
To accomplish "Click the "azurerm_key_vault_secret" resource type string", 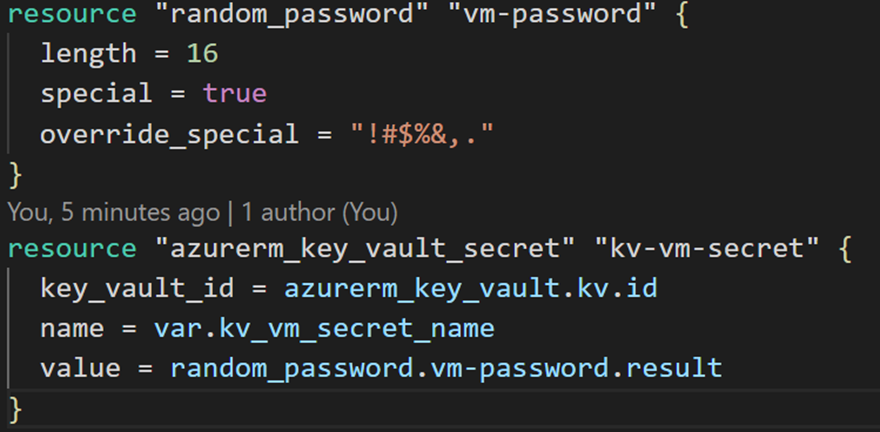I will [x=320, y=249].
